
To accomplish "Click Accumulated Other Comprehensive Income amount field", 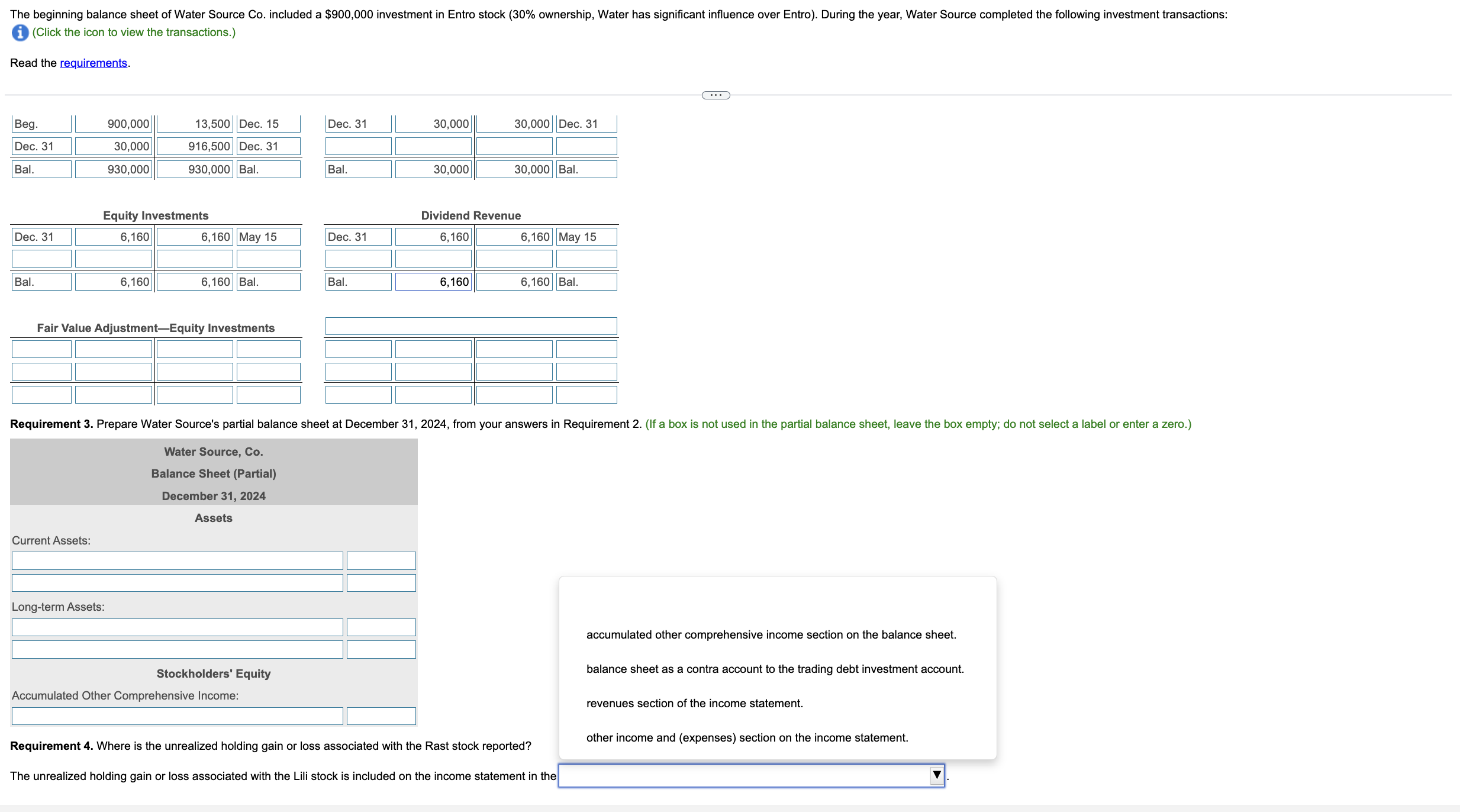I will point(381,716).
